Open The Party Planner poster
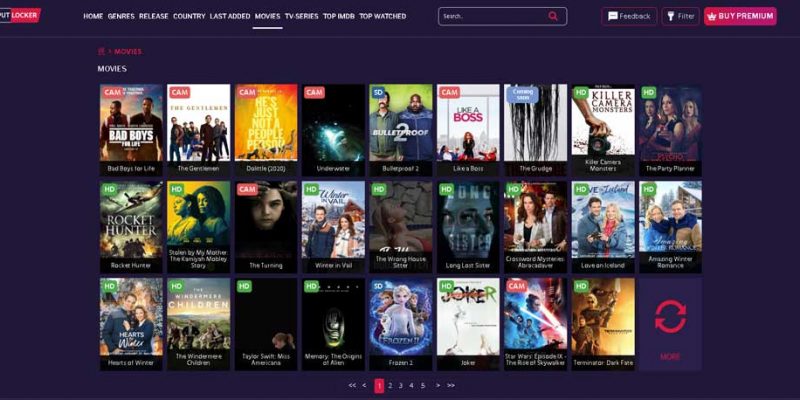This screenshot has width=800, height=400. coord(670,130)
